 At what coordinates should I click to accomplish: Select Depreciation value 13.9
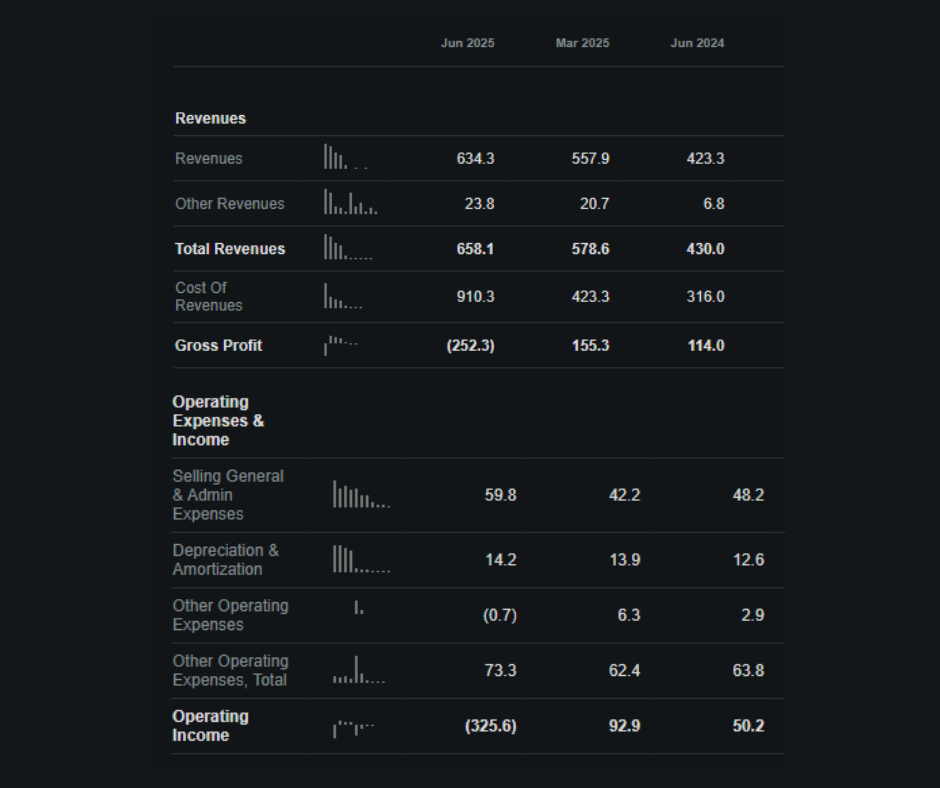pos(625,560)
